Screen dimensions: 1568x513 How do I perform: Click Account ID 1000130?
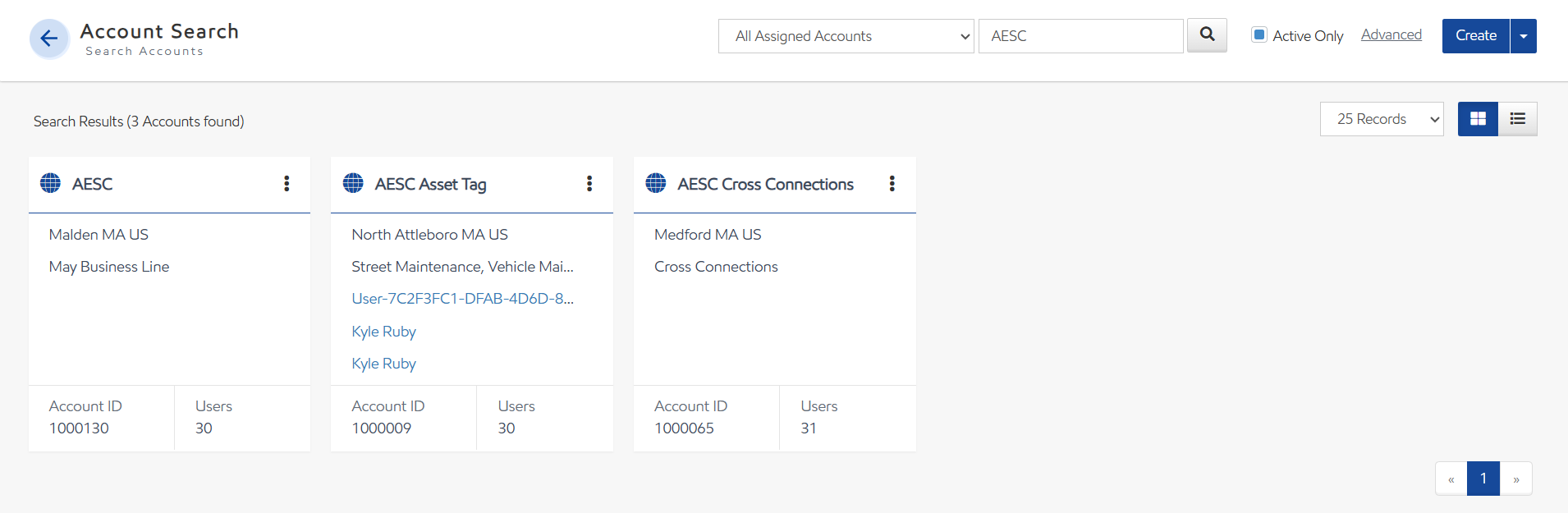pos(79,428)
